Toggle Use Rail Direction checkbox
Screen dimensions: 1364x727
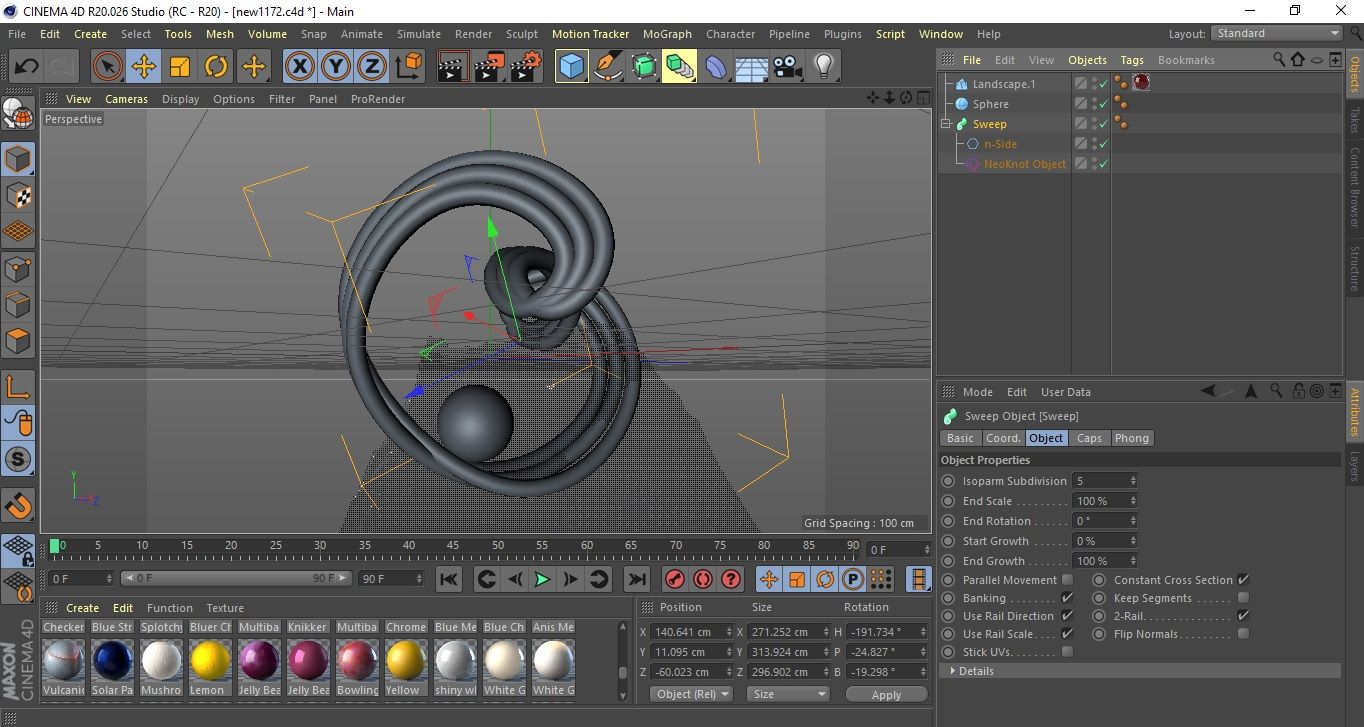1068,616
